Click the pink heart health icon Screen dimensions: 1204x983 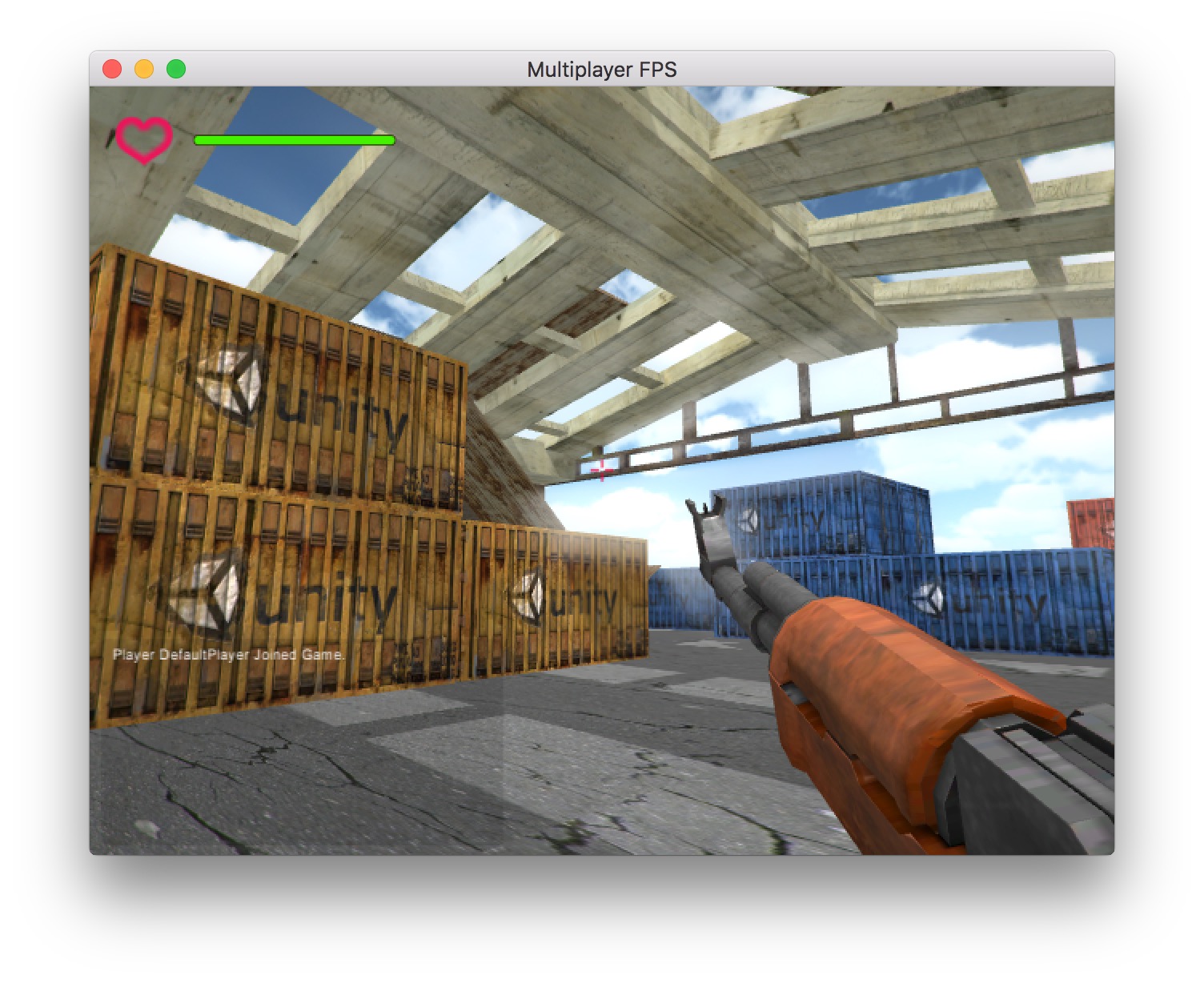pos(144,140)
